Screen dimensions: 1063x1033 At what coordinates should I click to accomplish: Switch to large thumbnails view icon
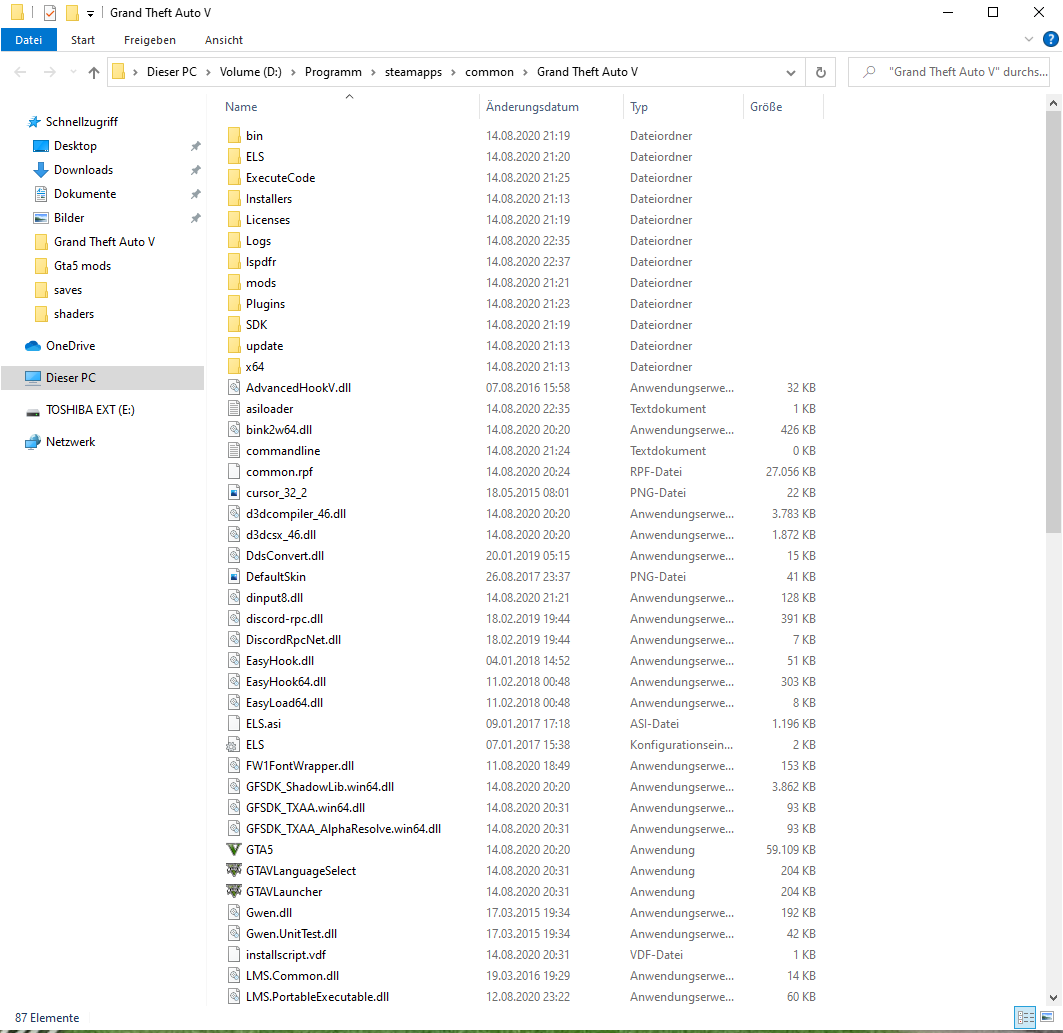(1047, 1017)
